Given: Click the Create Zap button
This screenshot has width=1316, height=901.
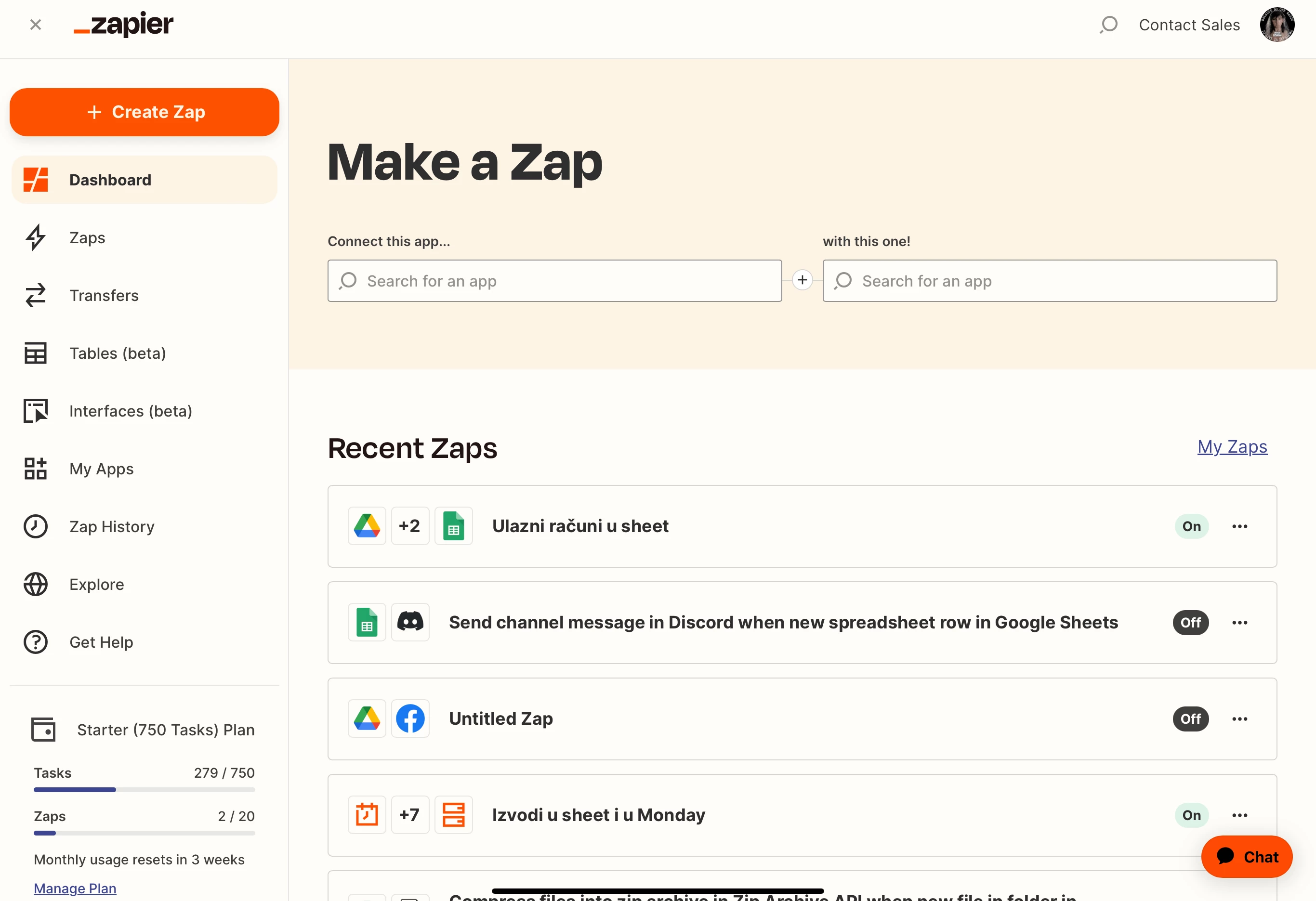Looking at the screenshot, I should tap(145, 112).
